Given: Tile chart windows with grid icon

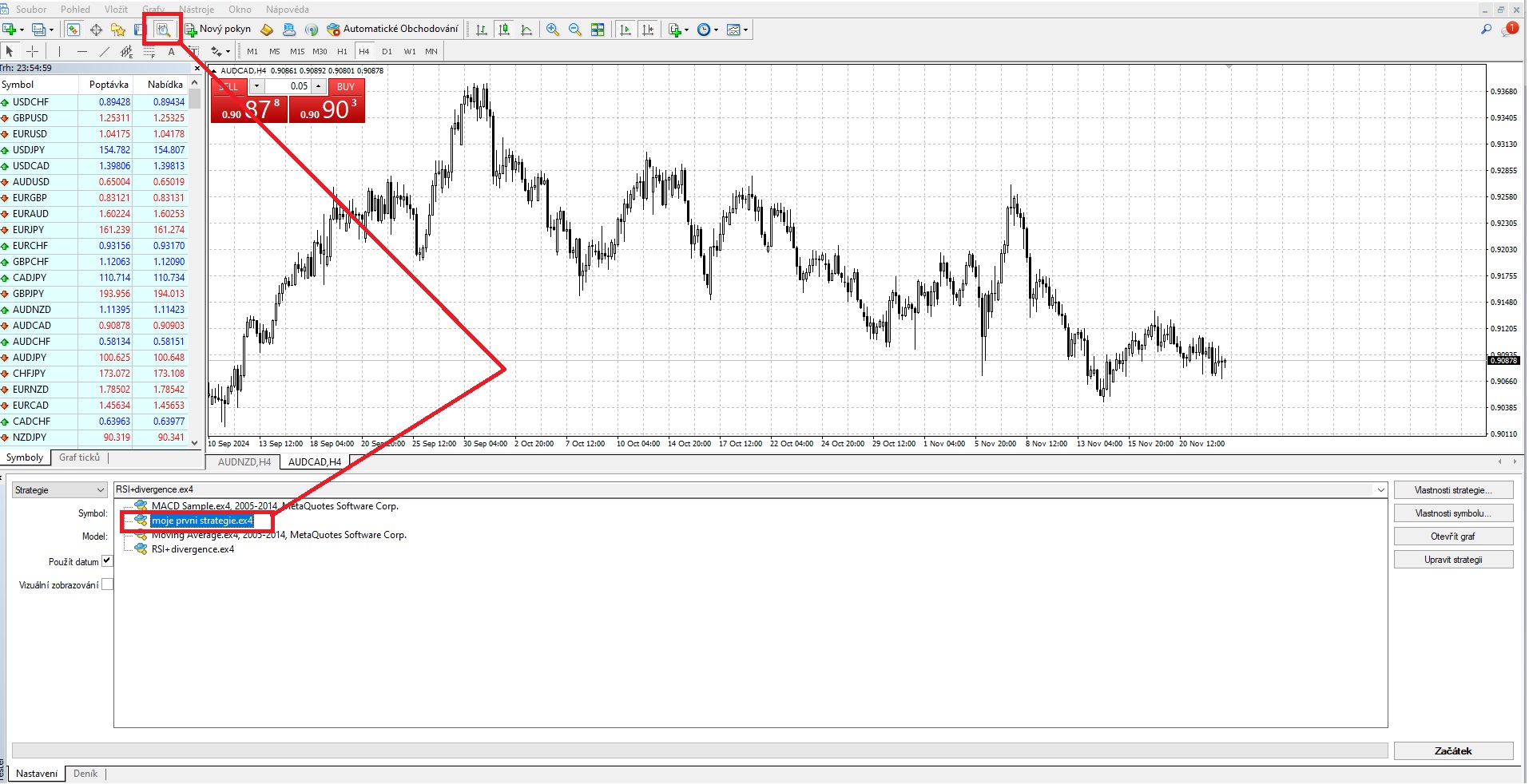Looking at the screenshot, I should click(598, 30).
